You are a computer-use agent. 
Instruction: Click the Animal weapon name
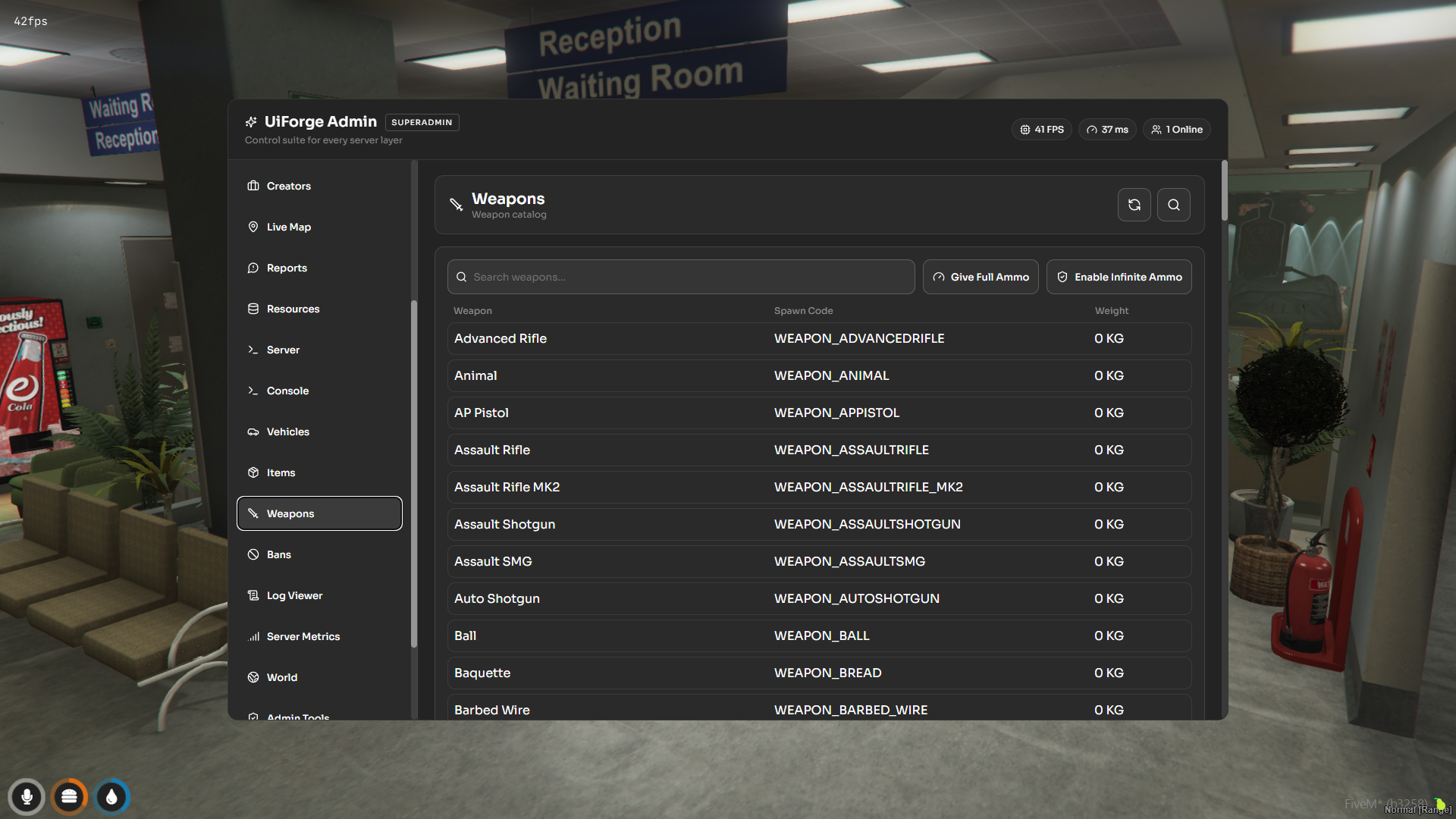pyautogui.click(x=475, y=375)
